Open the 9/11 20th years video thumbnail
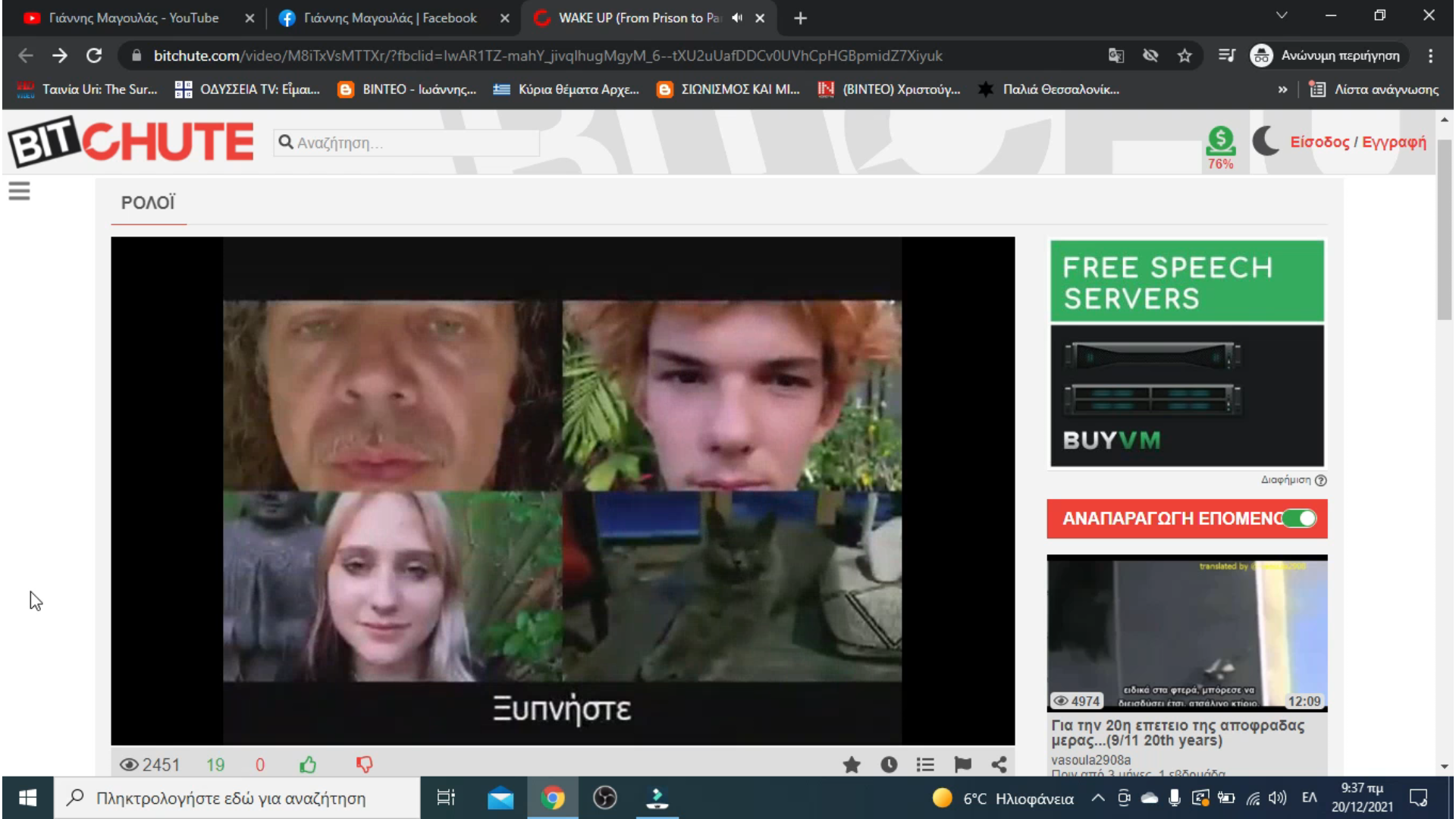The height and width of the screenshot is (819, 1456). (1187, 632)
